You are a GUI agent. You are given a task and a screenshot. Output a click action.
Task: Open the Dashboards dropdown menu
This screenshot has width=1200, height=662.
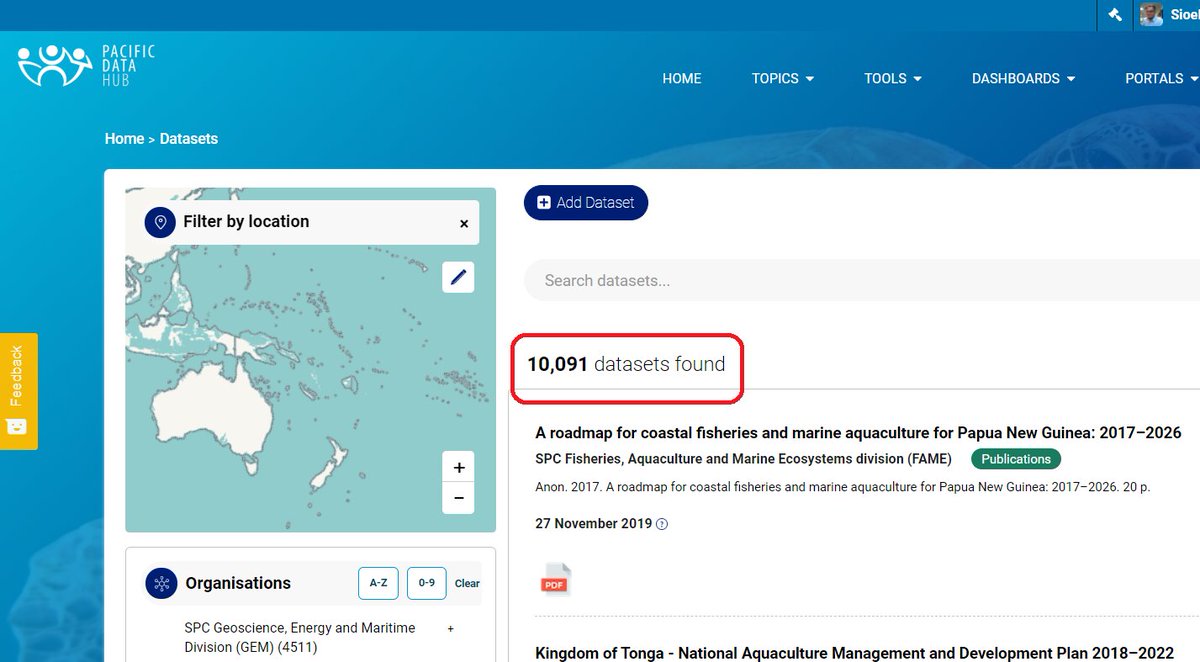[1024, 78]
